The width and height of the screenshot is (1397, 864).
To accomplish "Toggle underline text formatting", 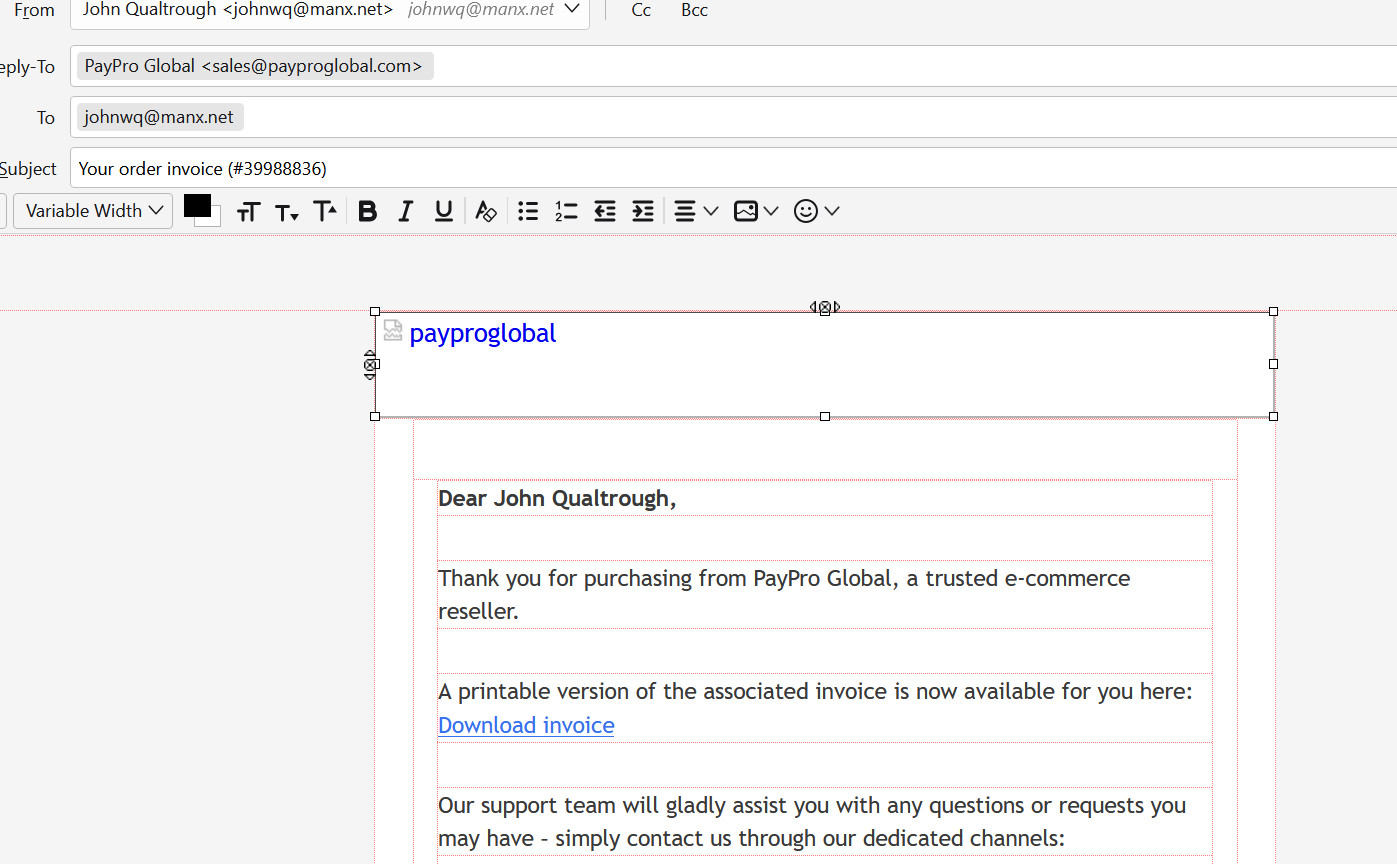I will click(x=444, y=211).
